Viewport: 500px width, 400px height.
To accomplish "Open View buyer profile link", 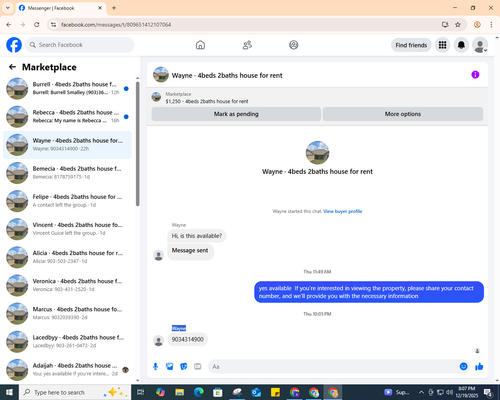I will (x=342, y=211).
